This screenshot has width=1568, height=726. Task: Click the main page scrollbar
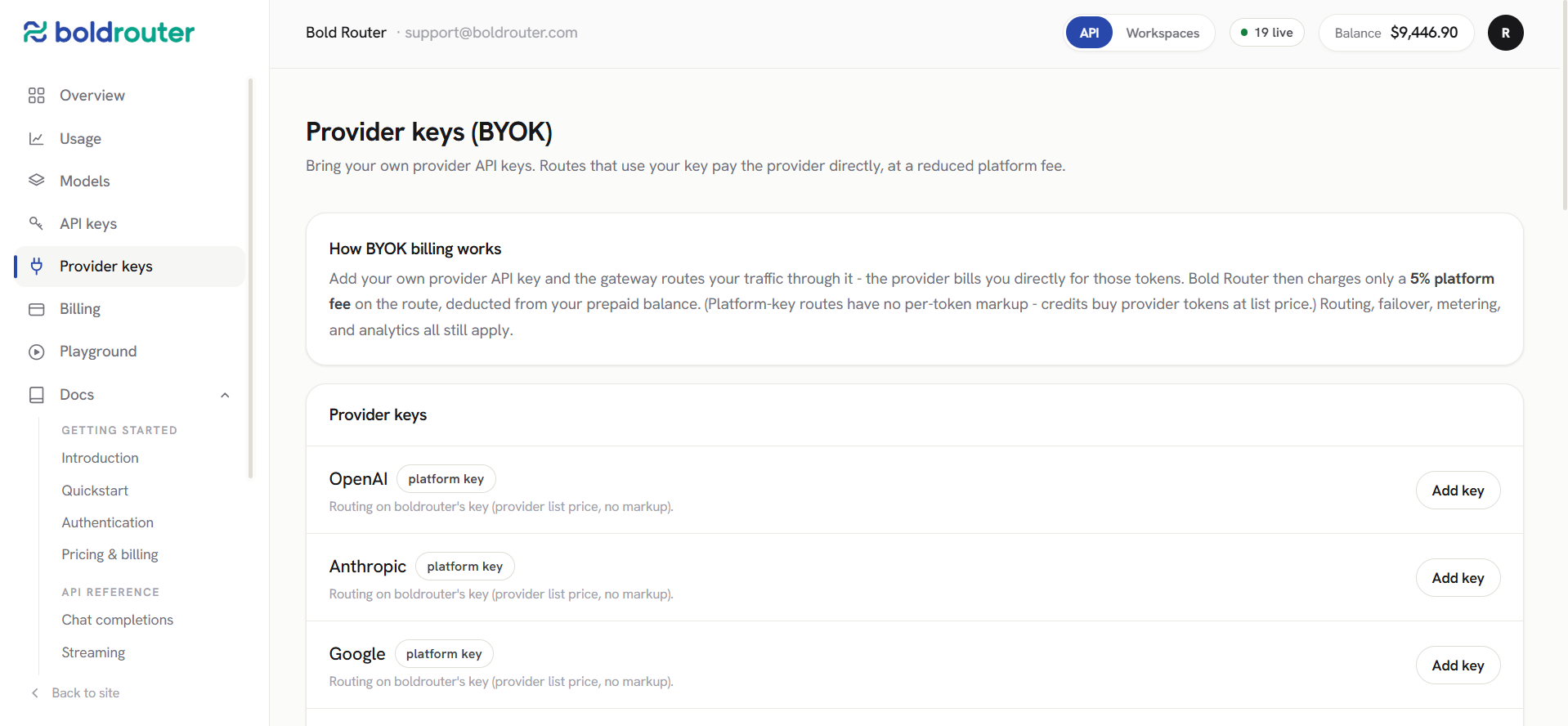pyautogui.click(x=1564, y=106)
